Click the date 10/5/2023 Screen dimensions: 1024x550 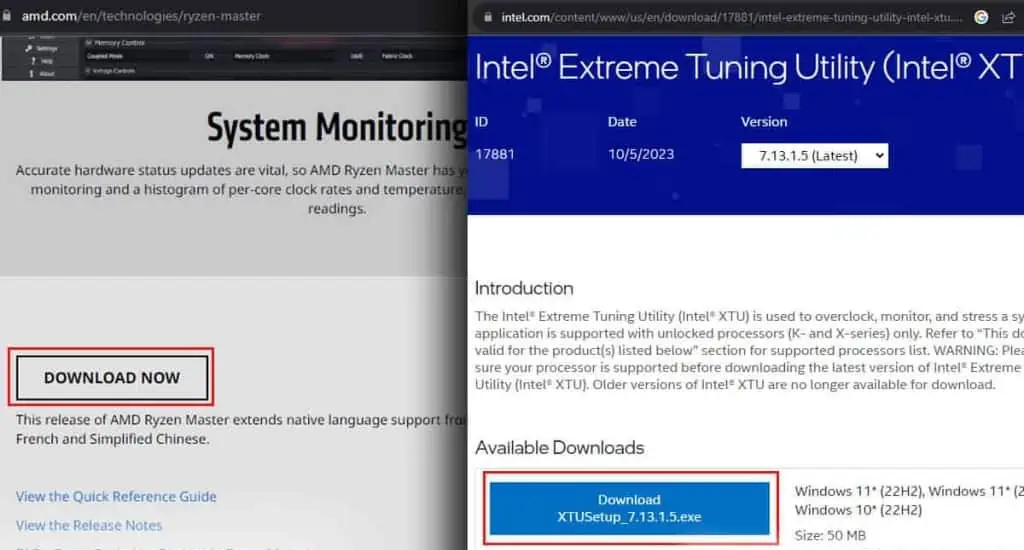[641, 154]
